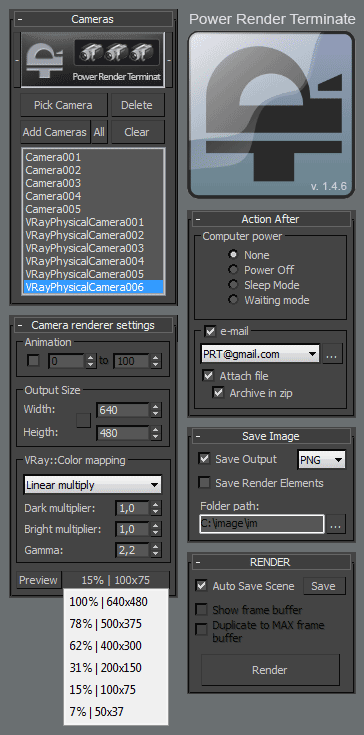Enable the Animation checkbox

(x=34, y=360)
